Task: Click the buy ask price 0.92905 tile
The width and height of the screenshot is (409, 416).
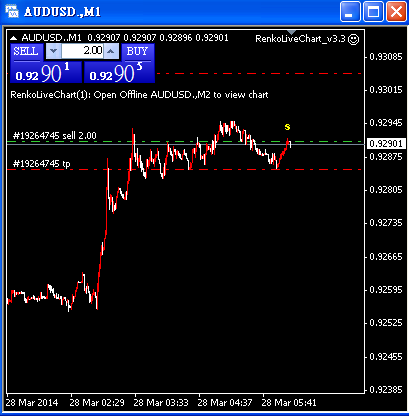Action: [119, 72]
